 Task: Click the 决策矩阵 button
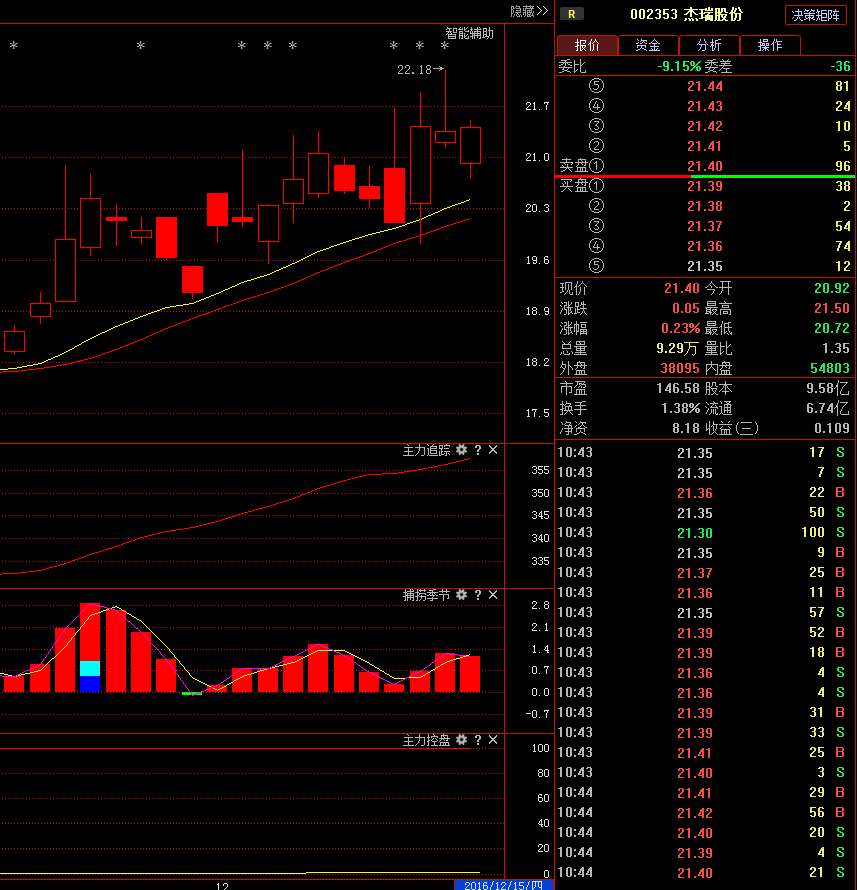coord(817,15)
